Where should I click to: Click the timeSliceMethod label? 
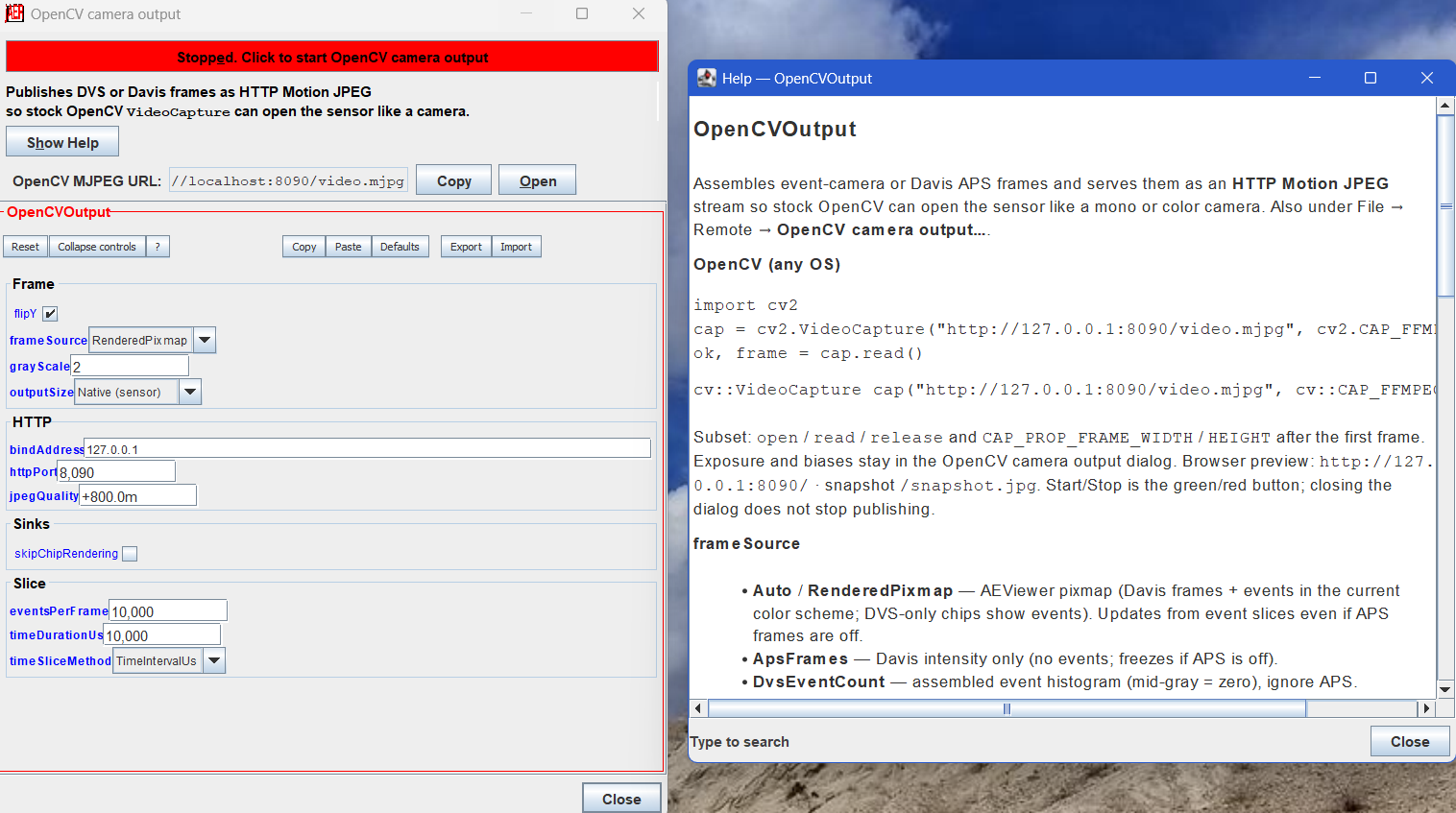[61, 660]
